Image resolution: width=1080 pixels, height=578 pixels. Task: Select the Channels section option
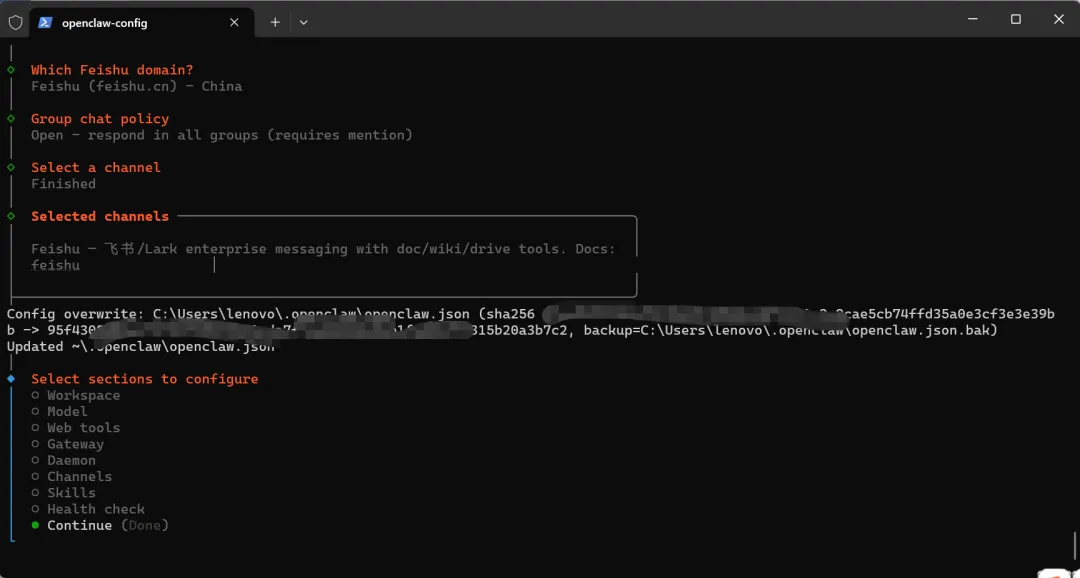72,477
